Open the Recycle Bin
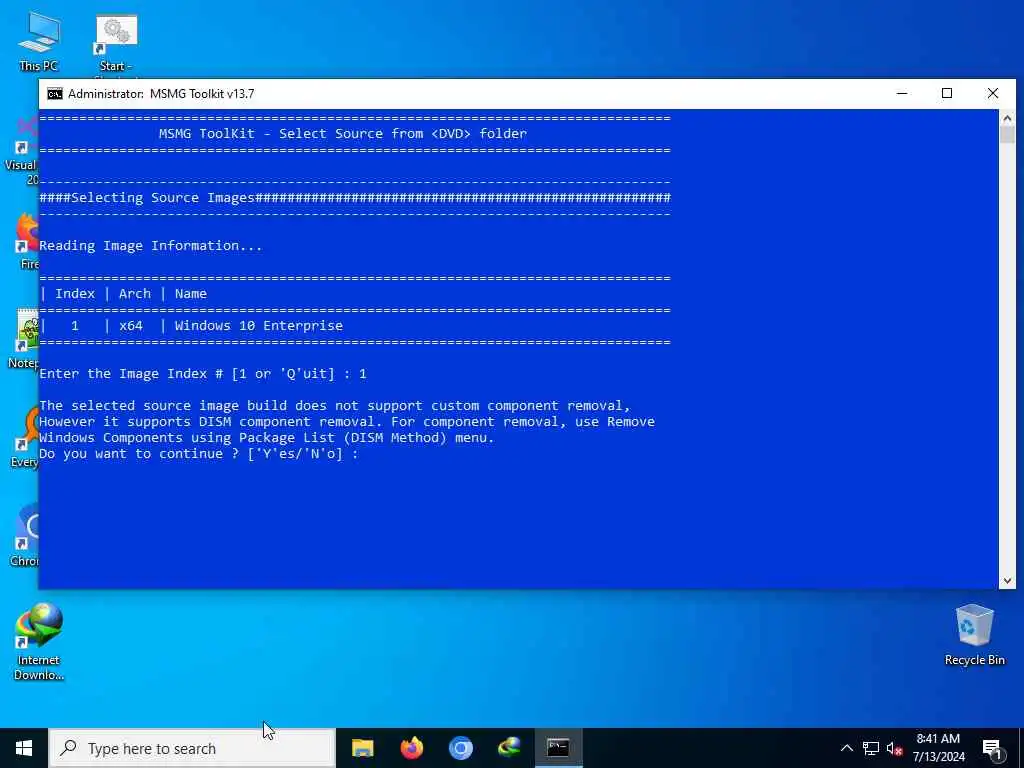This screenshot has width=1024, height=768. 974,635
